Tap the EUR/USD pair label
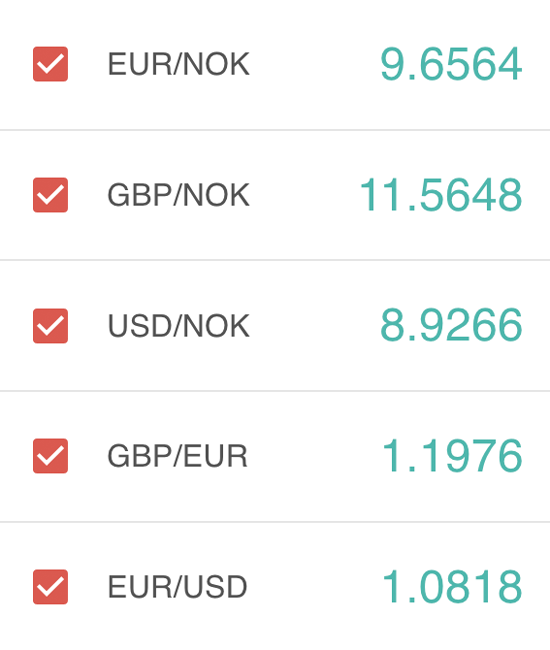Screen dimensions: 550x650 point(177,587)
